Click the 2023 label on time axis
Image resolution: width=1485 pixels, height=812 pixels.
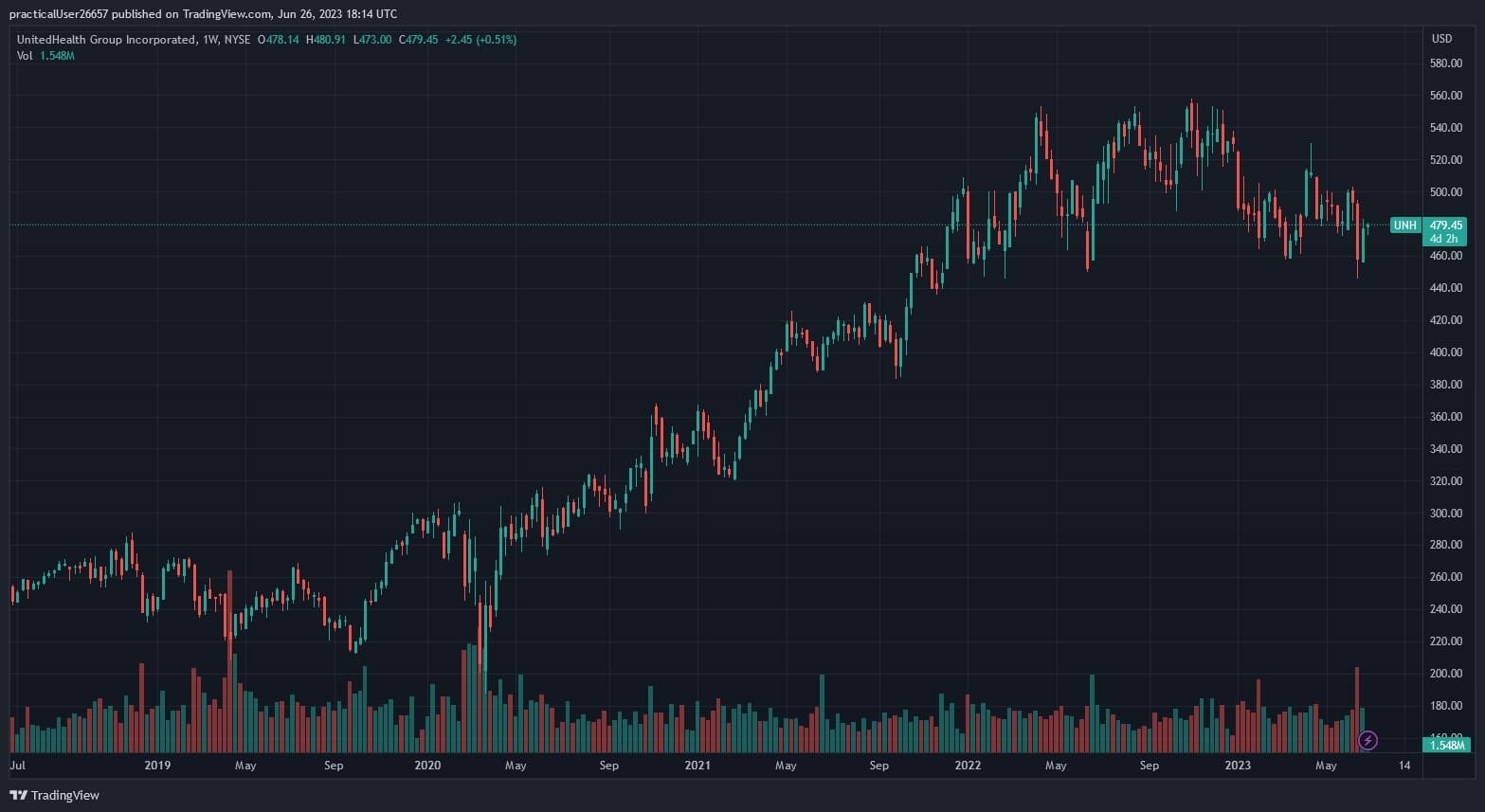coord(1238,766)
